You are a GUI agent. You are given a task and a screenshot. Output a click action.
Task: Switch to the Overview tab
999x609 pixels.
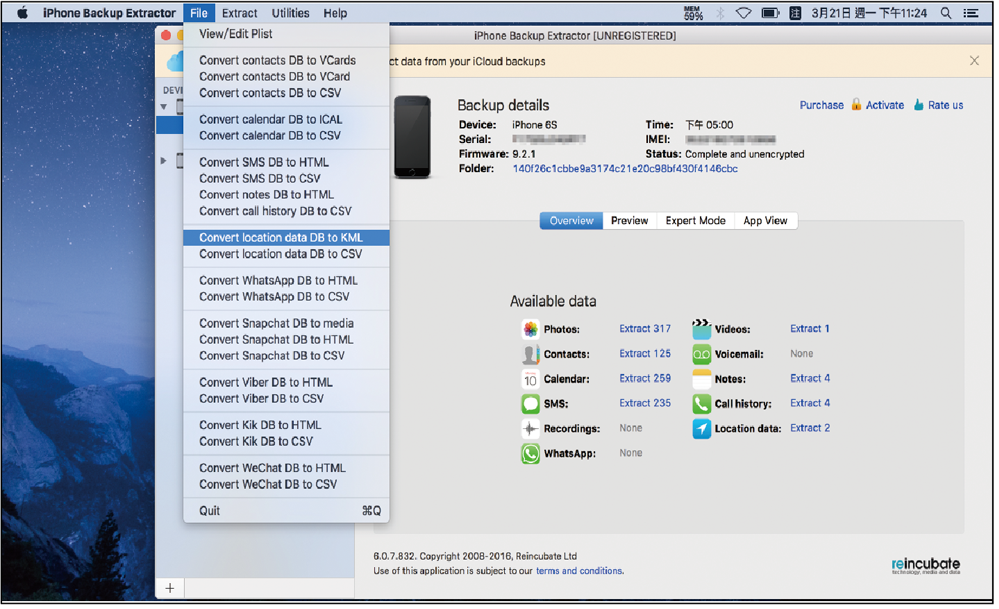click(571, 220)
